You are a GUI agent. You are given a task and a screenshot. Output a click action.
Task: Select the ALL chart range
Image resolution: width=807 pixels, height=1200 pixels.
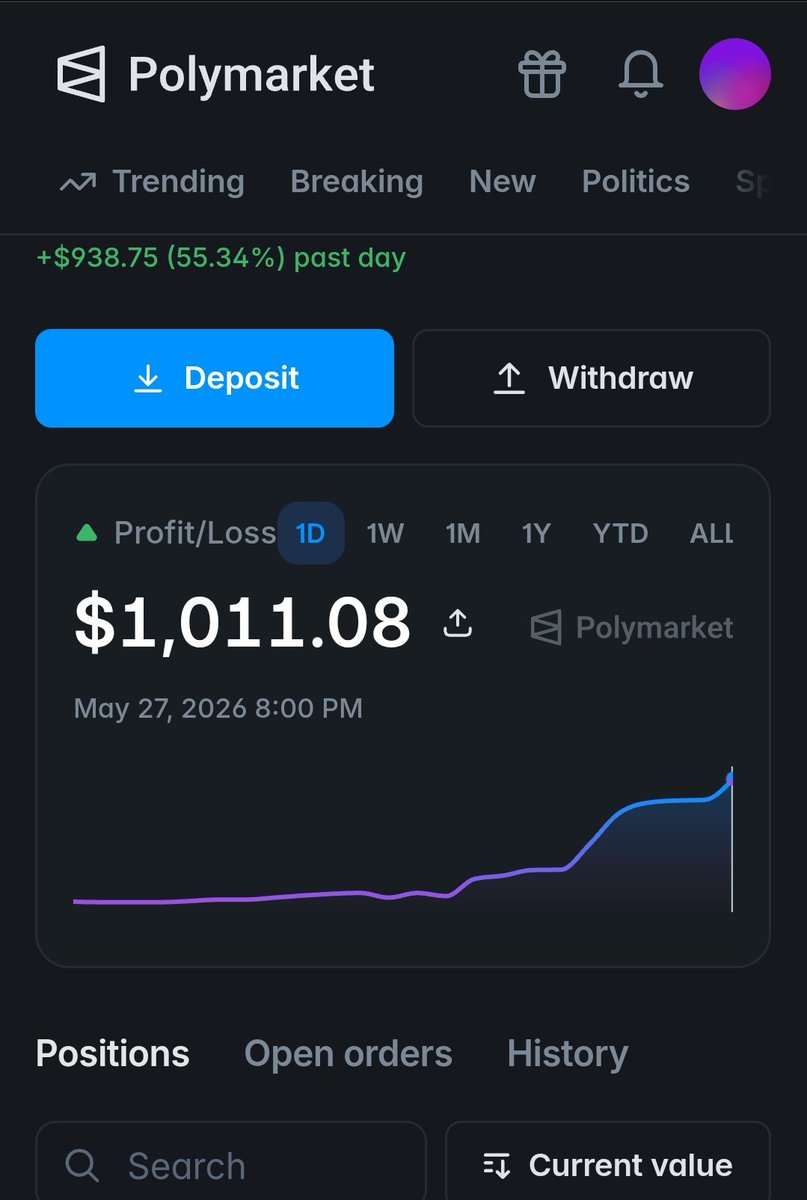[x=711, y=533]
